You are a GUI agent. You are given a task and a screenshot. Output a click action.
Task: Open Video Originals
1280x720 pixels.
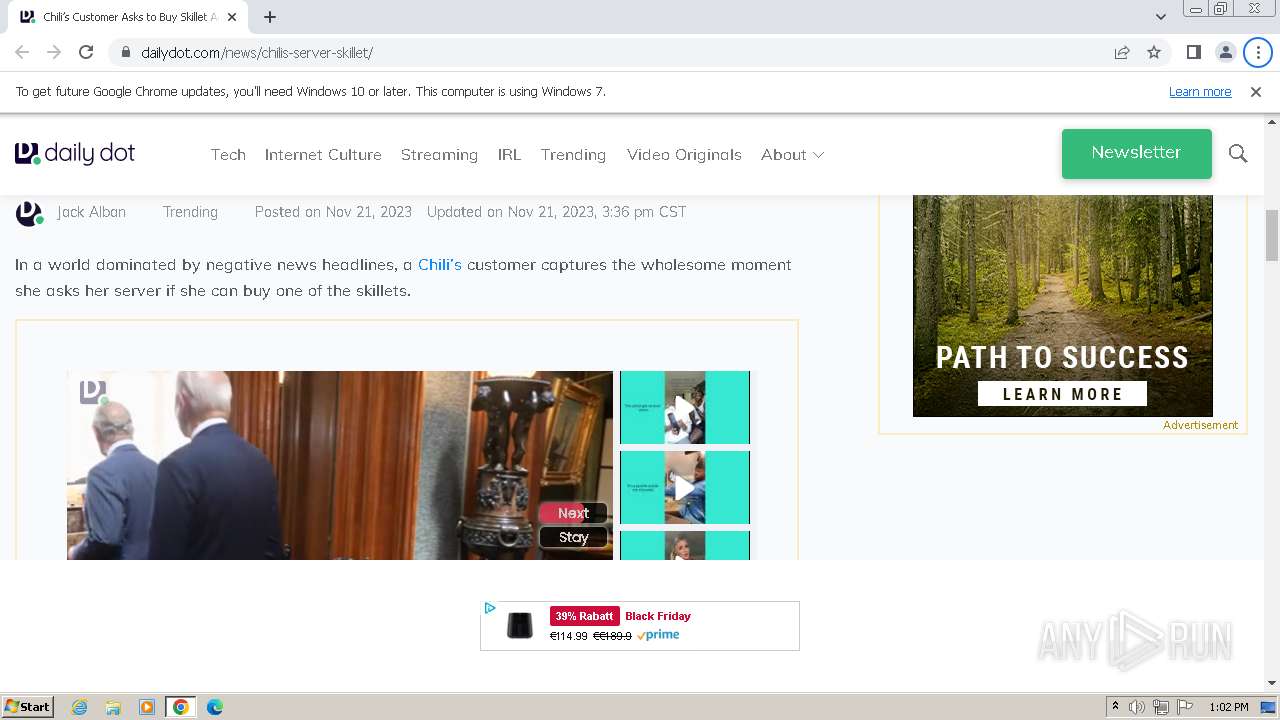(x=684, y=154)
